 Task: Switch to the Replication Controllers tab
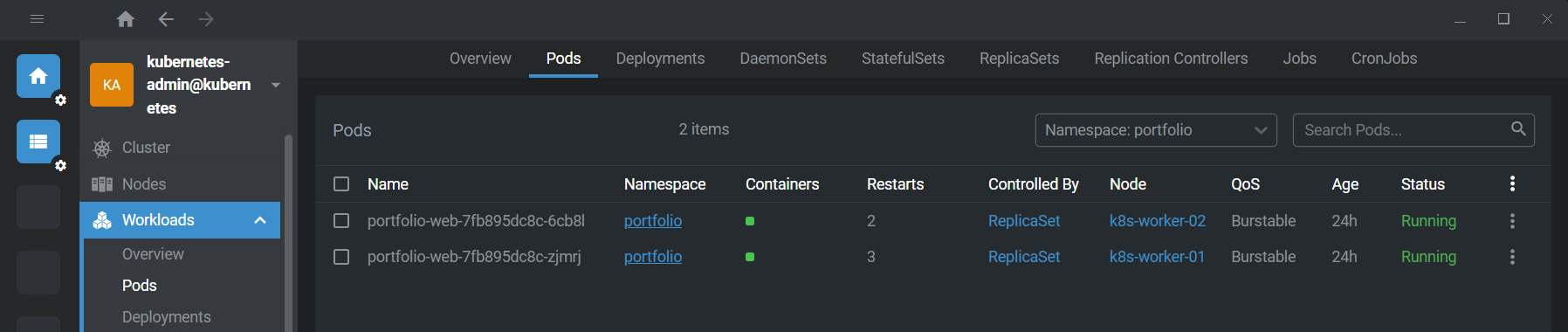[x=1171, y=59]
